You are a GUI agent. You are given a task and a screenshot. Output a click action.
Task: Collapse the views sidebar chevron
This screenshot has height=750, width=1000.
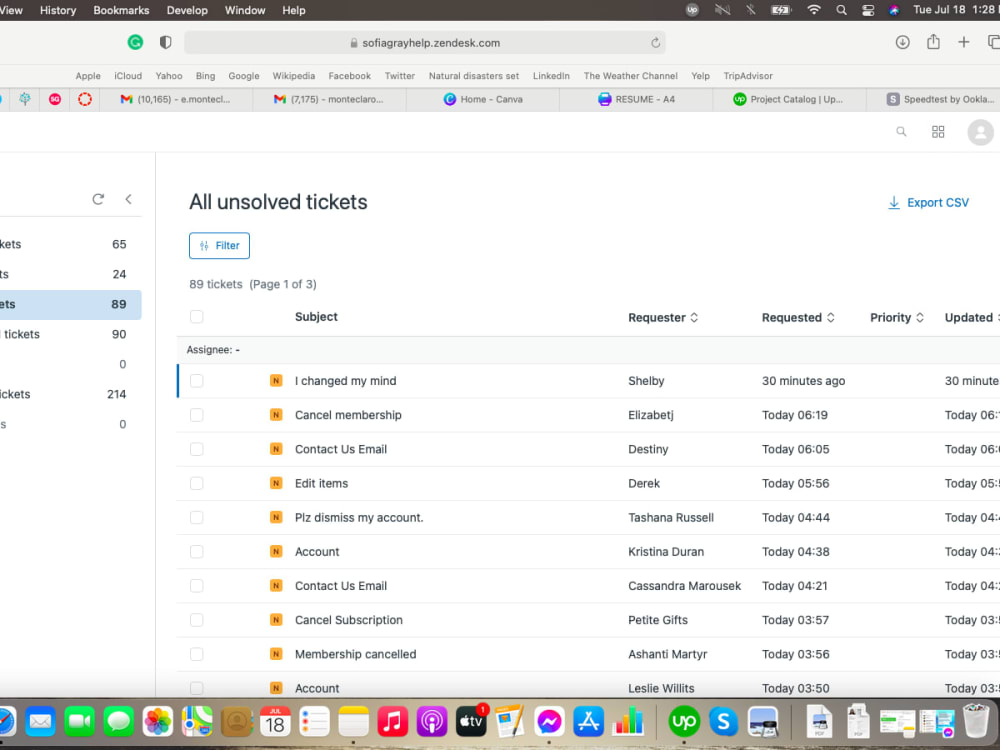[128, 199]
